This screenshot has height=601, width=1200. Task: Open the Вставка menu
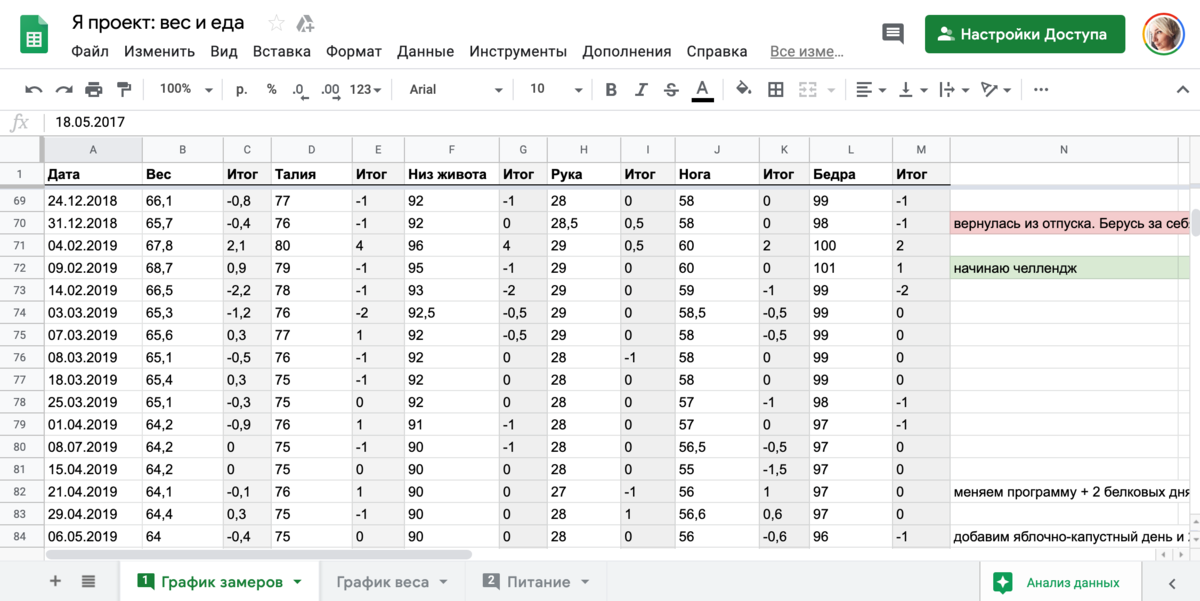click(282, 51)
